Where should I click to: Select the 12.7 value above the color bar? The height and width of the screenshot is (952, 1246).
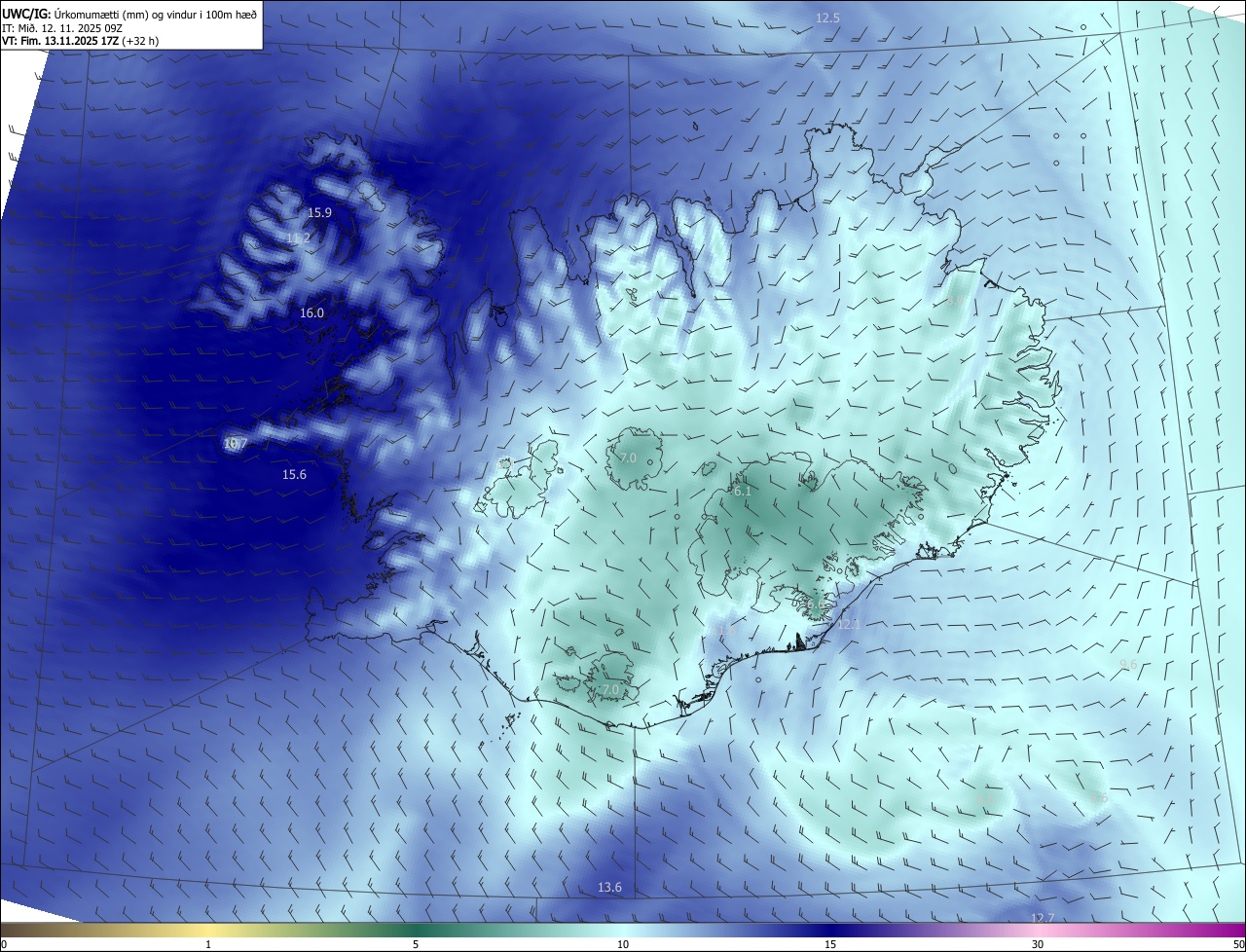click(1043, 918)
